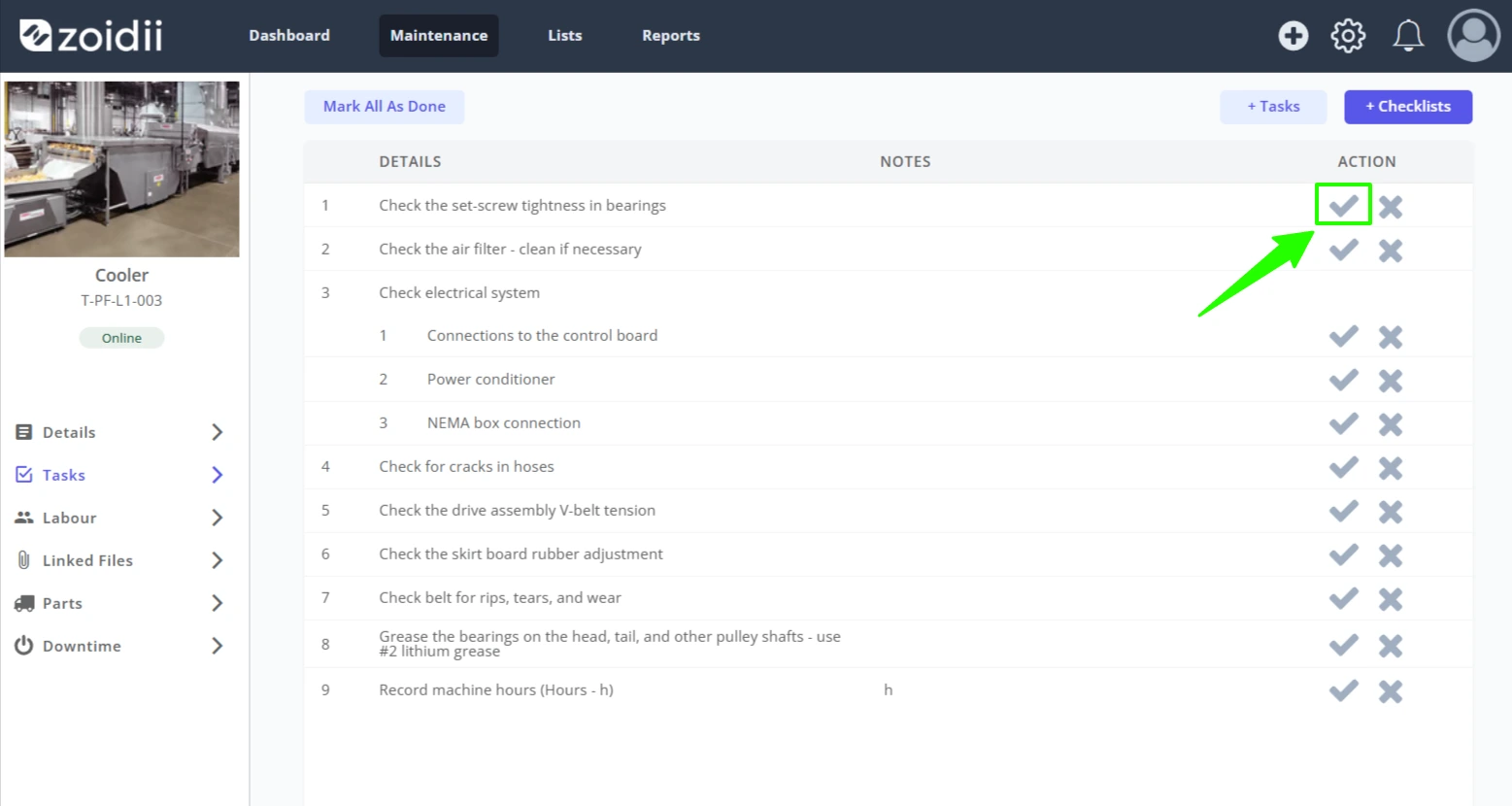This screenshot has height=806, width=1512.
Task: Mark 'Check the air filter' task done
Action: coord(1344,250)
